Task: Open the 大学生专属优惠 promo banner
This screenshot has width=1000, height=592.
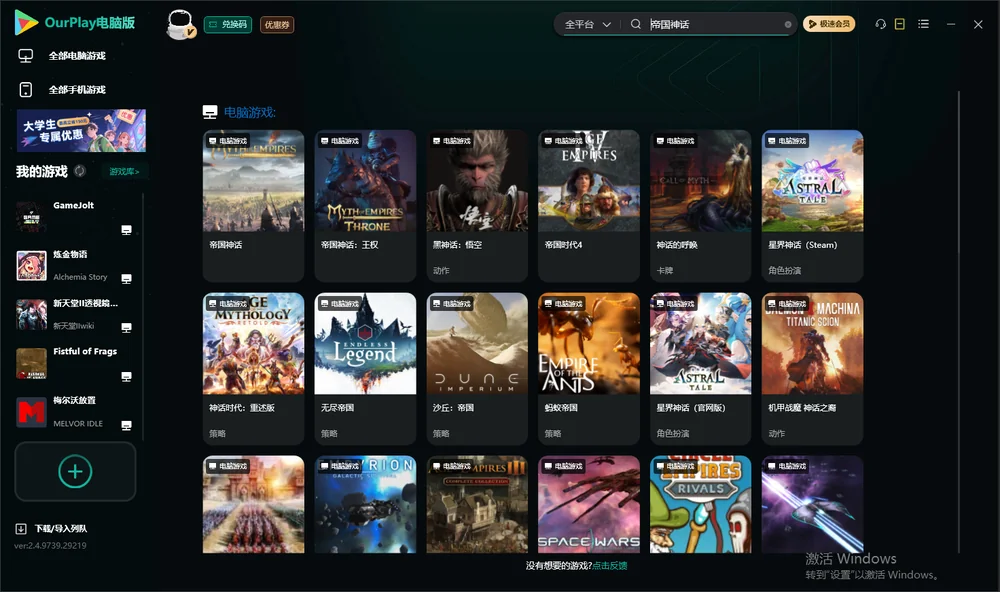Action: pyautogui.click(x=81, y=131)
